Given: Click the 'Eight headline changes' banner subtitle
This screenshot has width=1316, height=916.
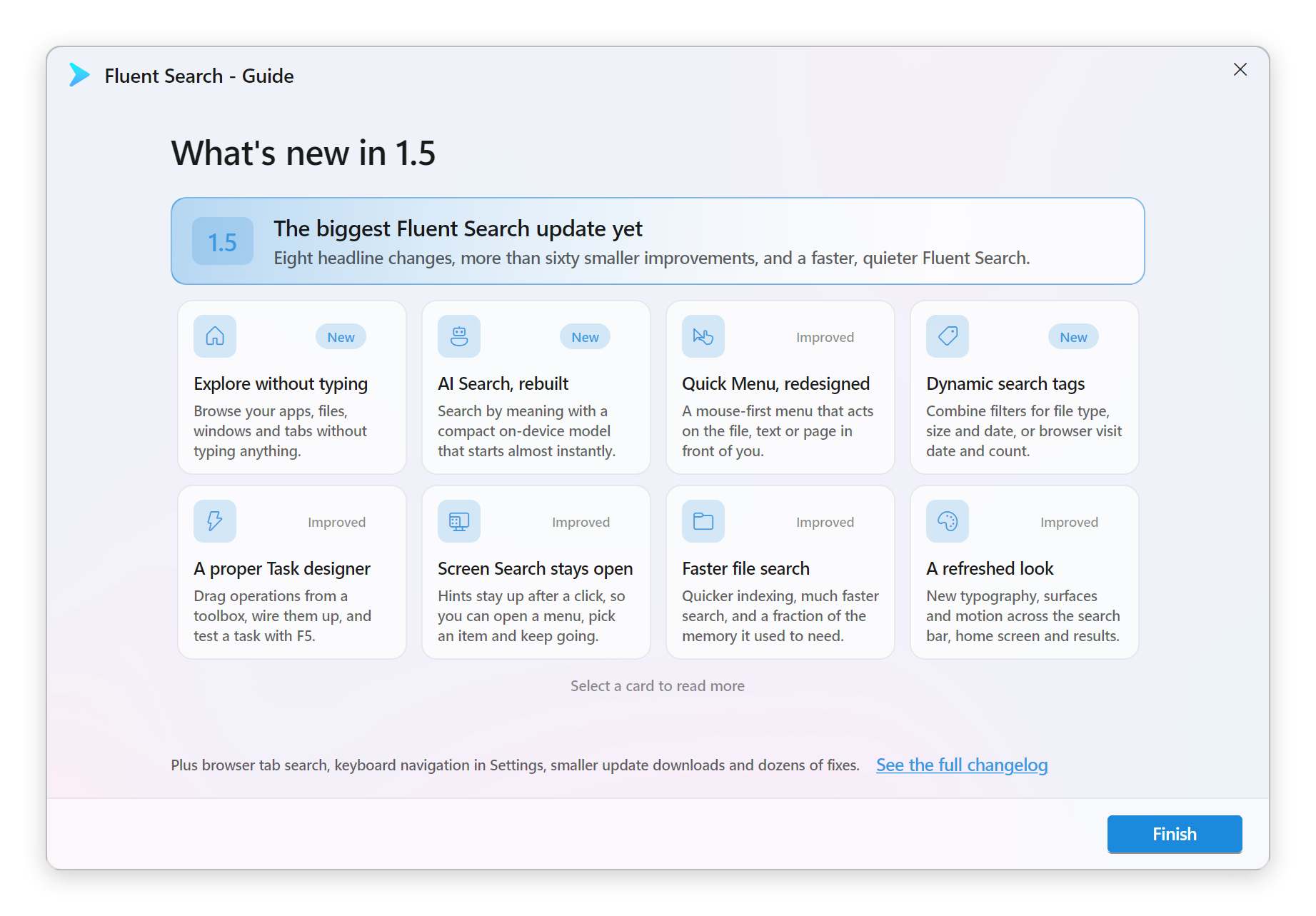Looking at the screenshot, I should tap(652, 258).
